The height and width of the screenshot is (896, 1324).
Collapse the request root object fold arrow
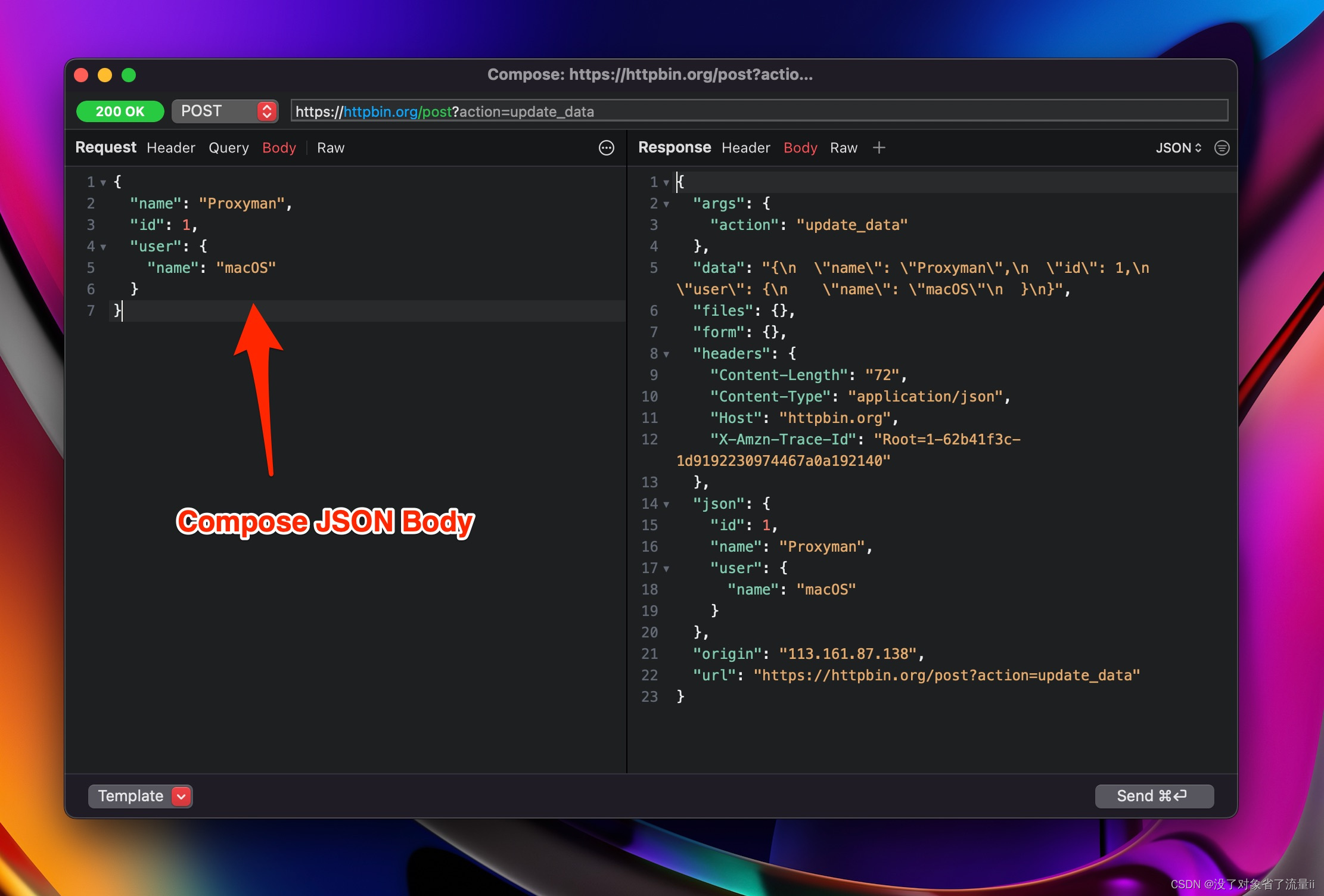pyautogui.click(x=103, y=182)
